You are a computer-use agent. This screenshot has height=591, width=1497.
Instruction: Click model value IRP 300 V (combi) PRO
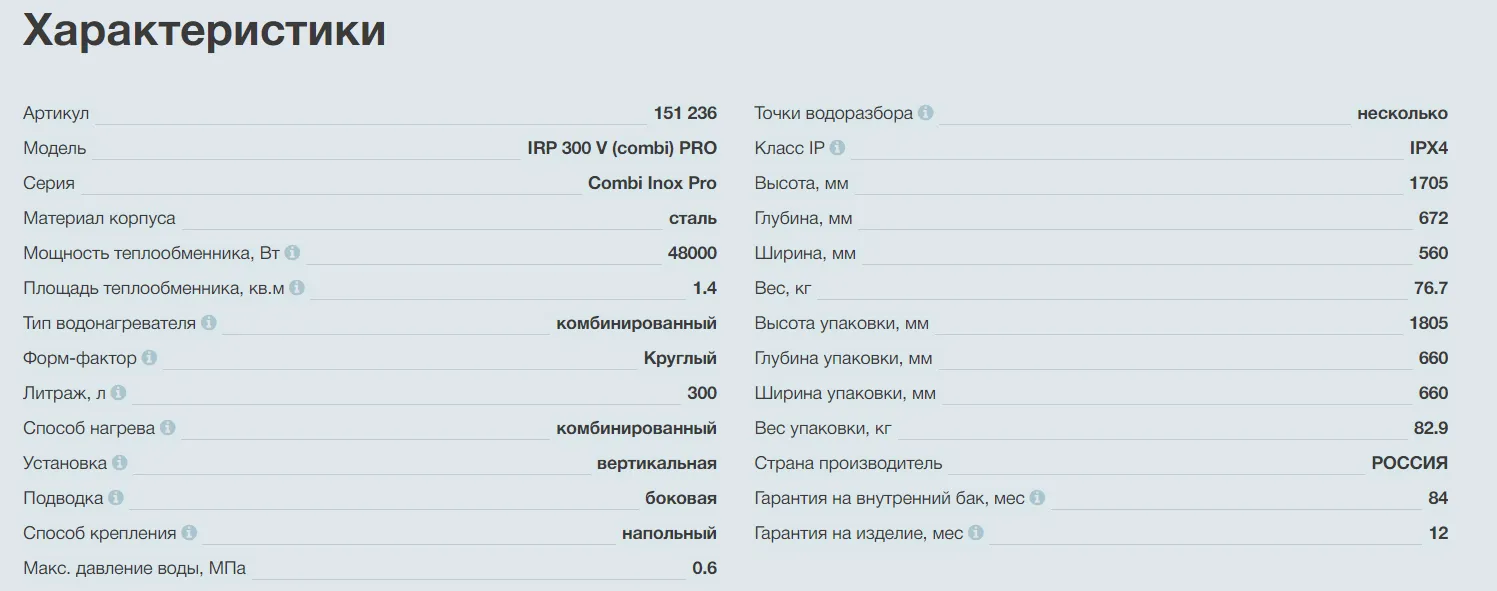coord(622,149)
